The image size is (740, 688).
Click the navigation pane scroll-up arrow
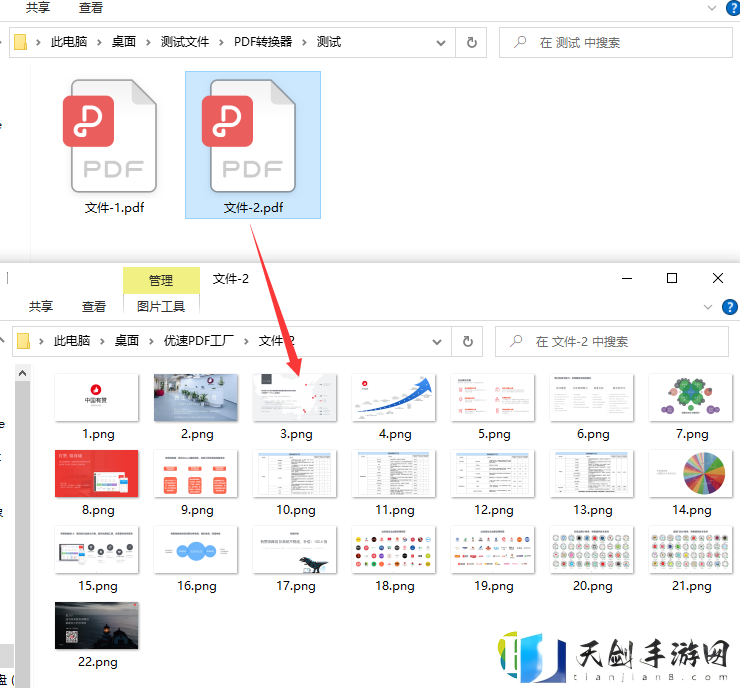point(22,373)
